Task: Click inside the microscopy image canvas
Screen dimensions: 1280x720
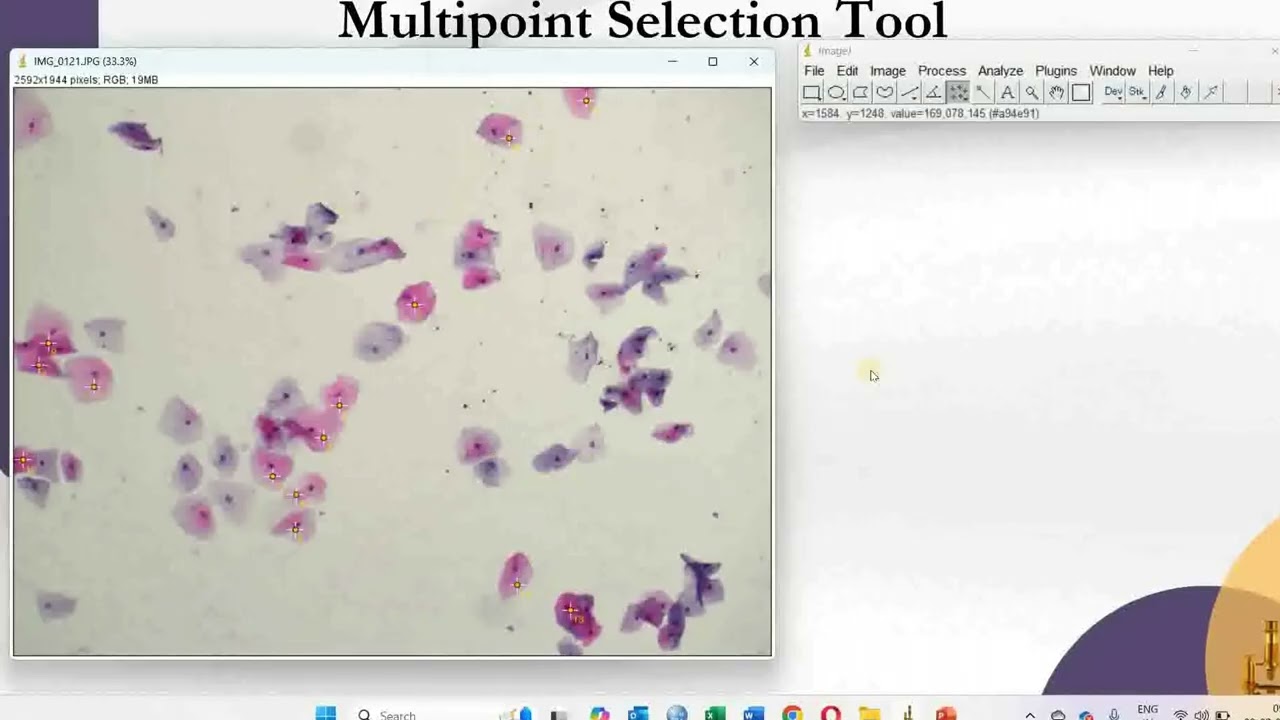Action: tap(392, 371)
